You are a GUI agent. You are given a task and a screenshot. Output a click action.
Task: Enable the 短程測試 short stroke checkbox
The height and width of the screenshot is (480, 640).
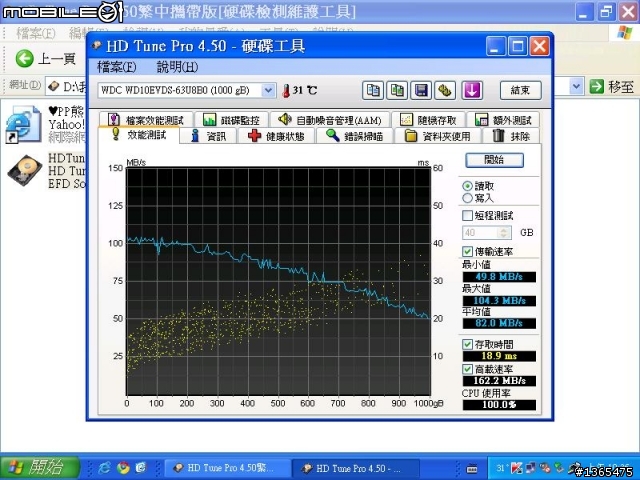[x=467, y=216]
